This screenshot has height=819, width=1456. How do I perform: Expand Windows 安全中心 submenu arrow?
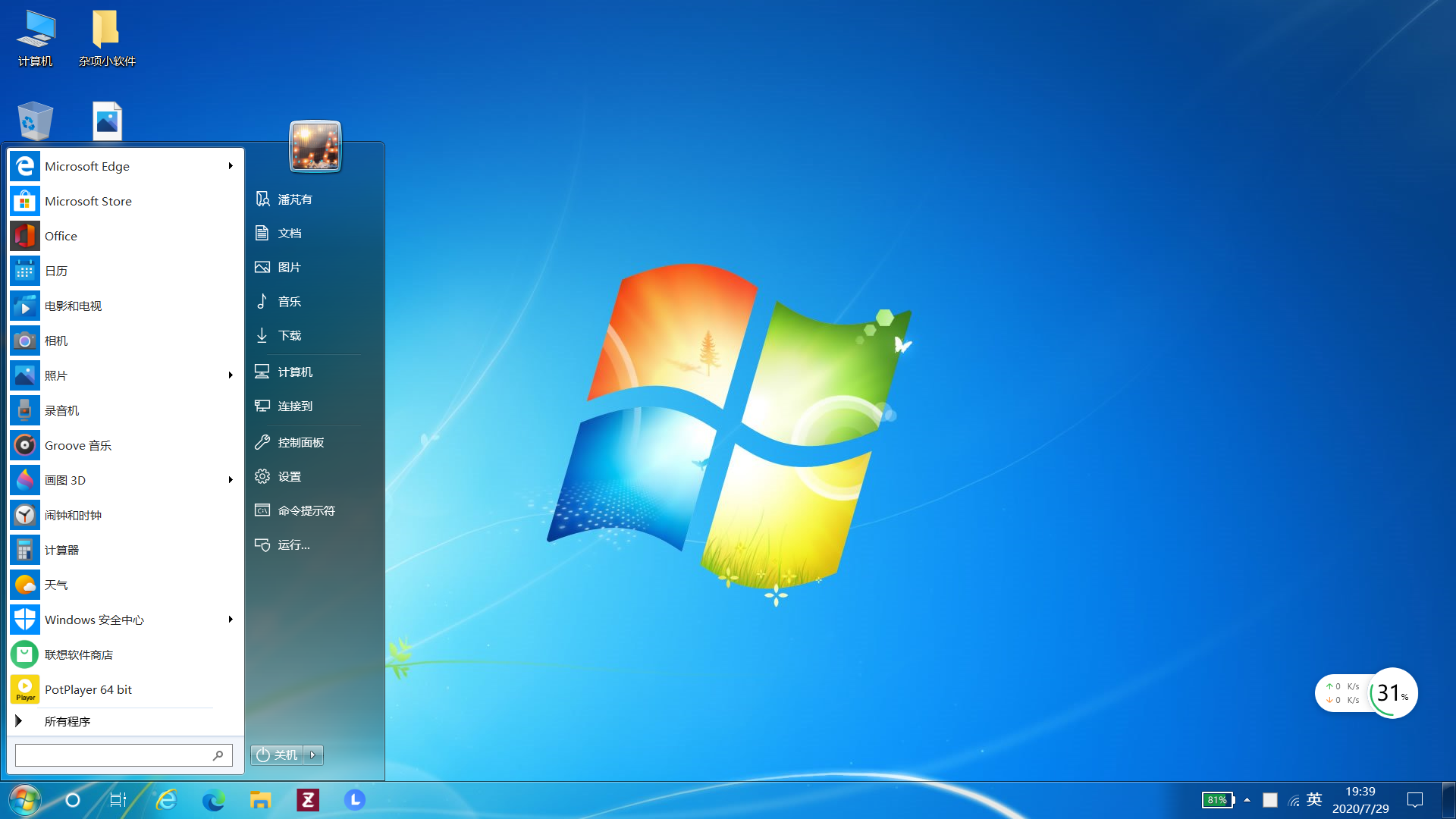tap(231, 620)
